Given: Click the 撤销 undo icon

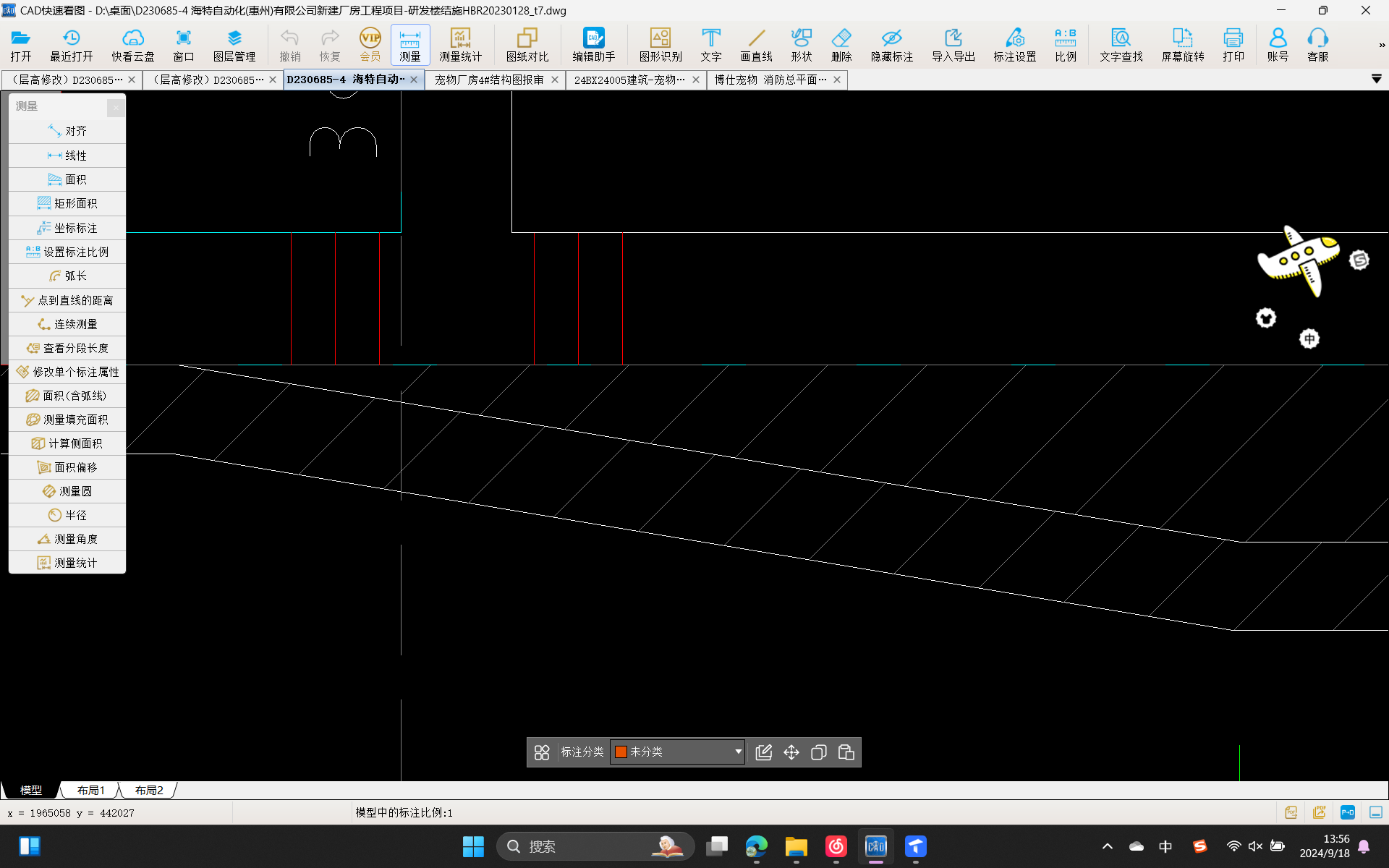Looking at the screenshot, I should (290, 46).
